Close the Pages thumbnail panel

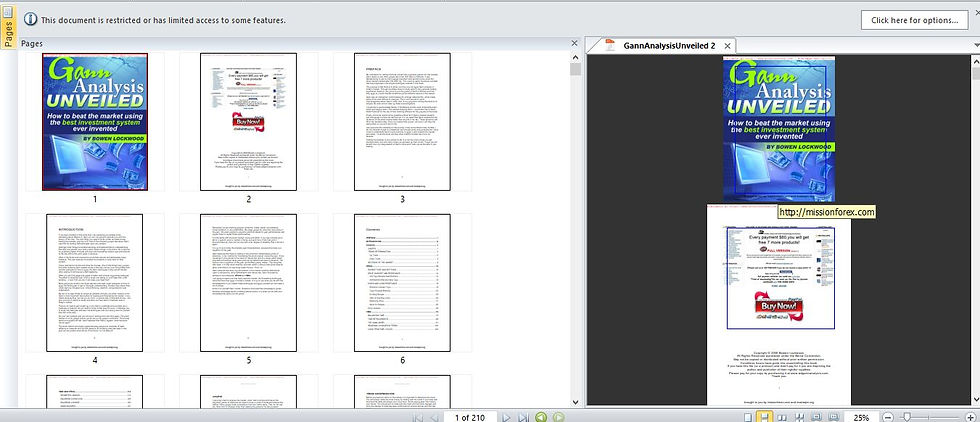click(x=574, y=43)
